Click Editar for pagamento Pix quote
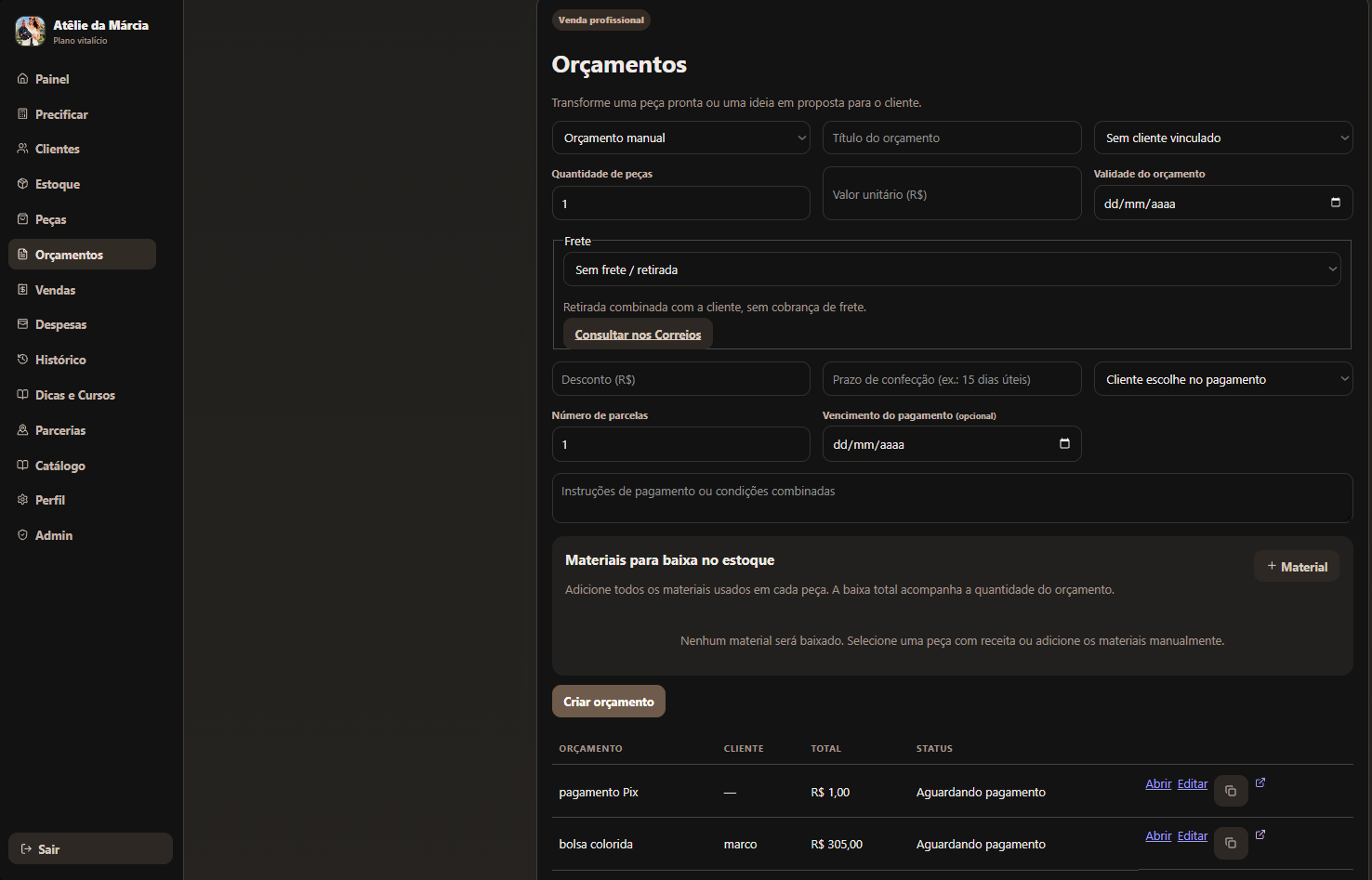The height and width of the screenshot is (880, 1372). (x=1193, y=783)
